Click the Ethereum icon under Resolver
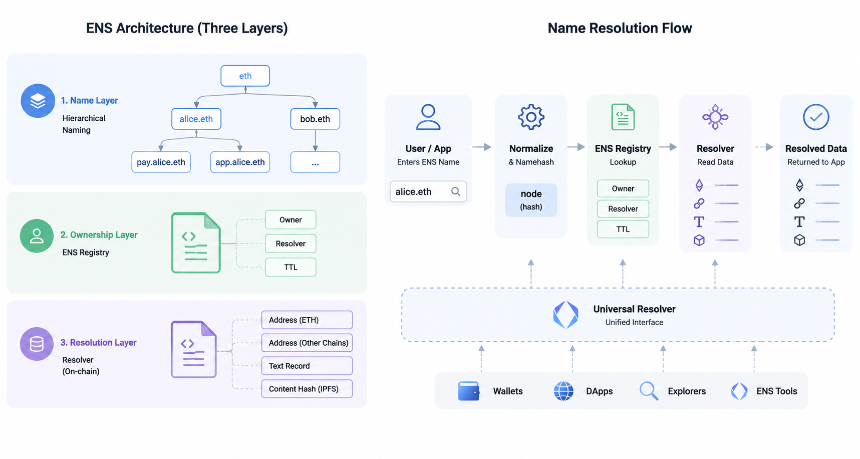Image resolution: width=860 pixels, height=459 pixels. coord(699,185)
